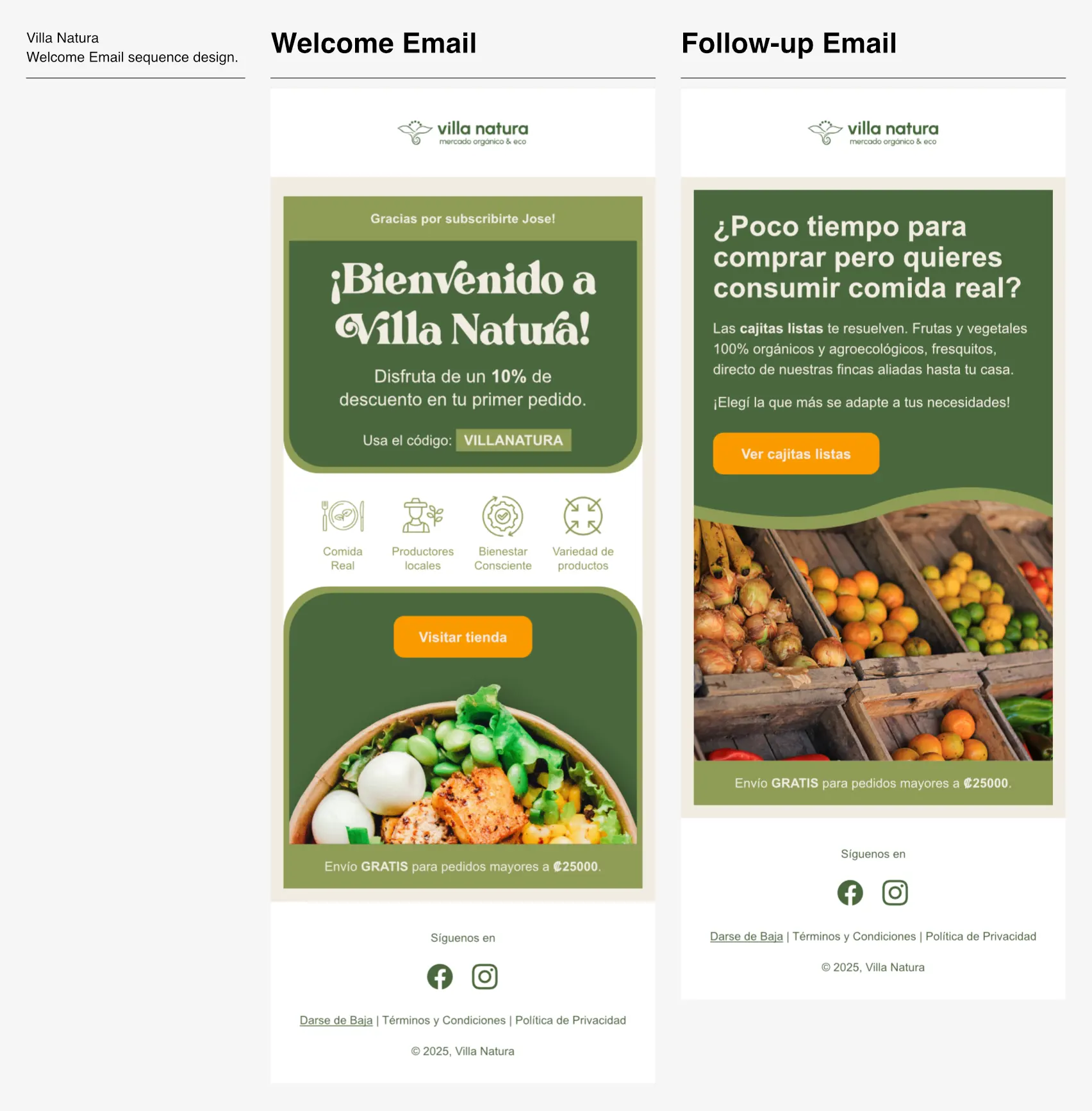Click the Facebook icon in Follow-up Email footer
The height and width of the screenshot is (1111, 1092).
click(x=850, y=893)
